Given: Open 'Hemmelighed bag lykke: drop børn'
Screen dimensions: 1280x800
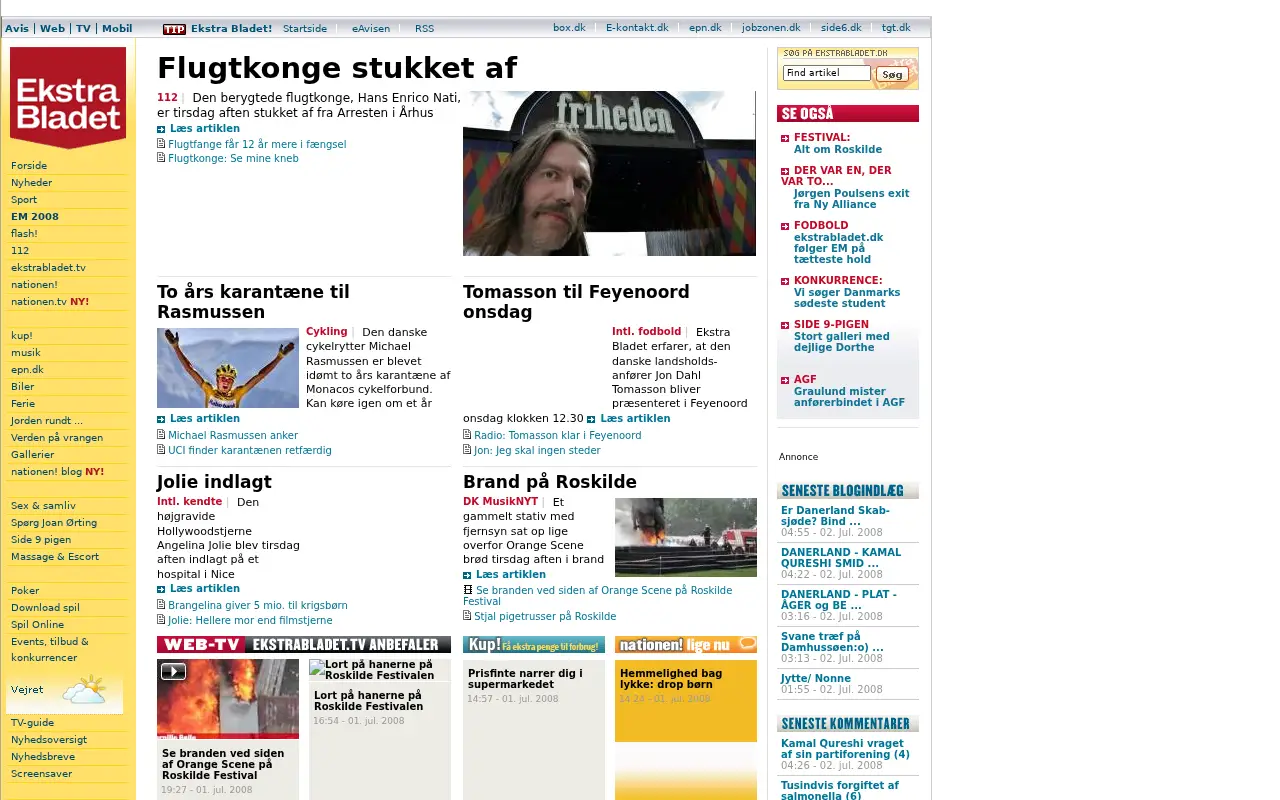Looking at the screenshot, I should coord(671,679).
